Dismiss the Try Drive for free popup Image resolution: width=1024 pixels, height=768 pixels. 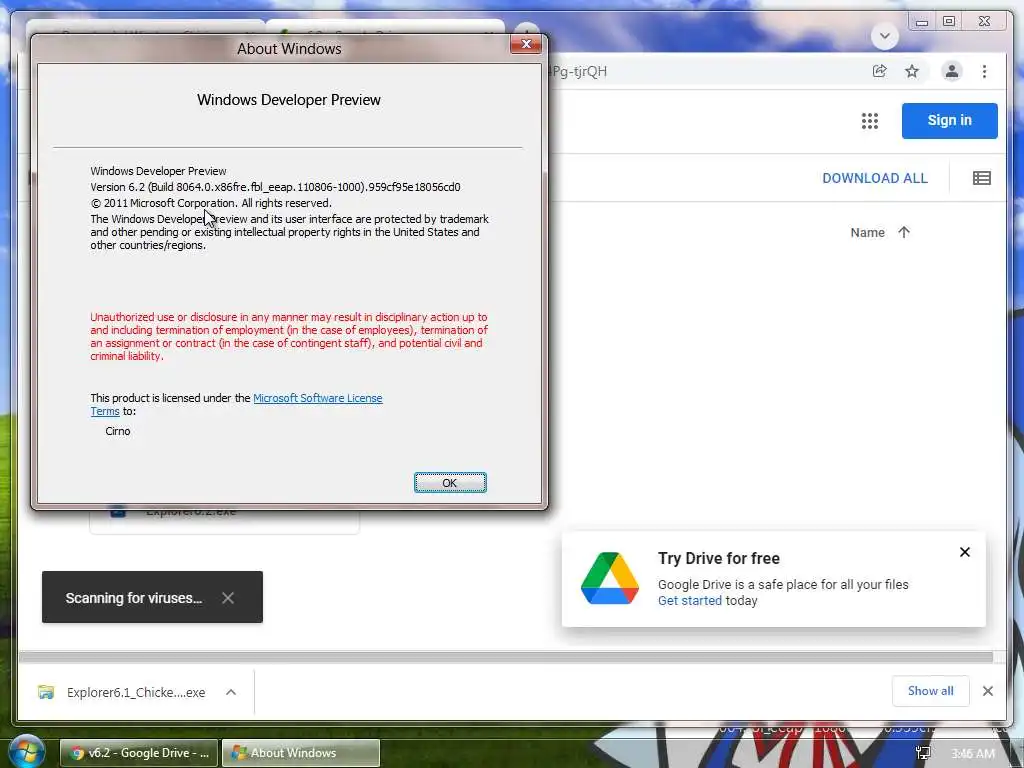[x=964, y=552]
